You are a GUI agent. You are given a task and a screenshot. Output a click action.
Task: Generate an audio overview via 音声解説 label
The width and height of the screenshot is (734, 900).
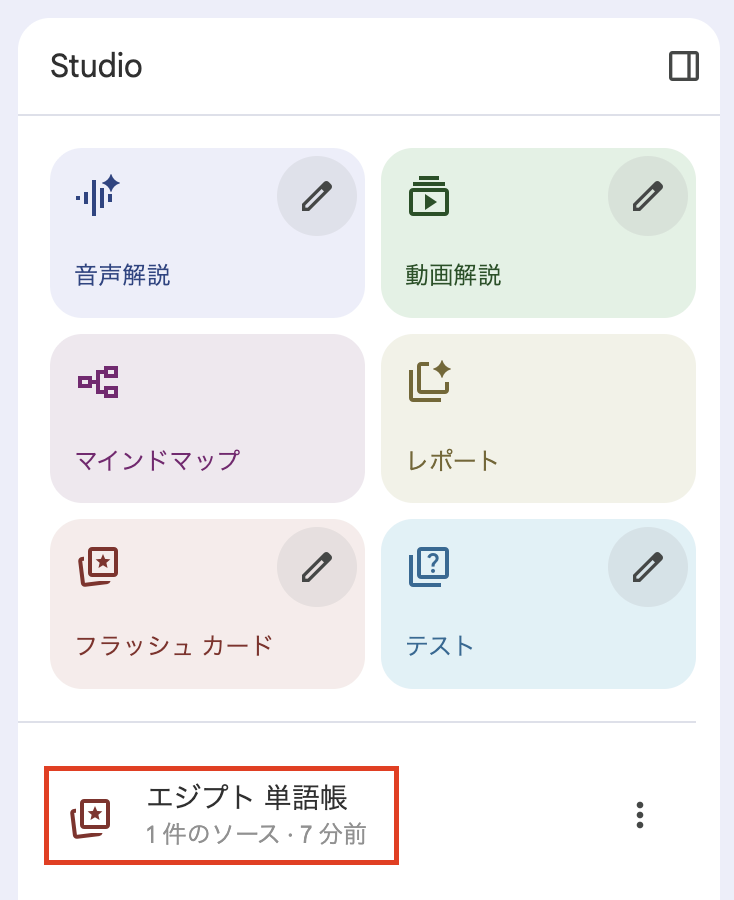pyautogui.click(x=123, y=275)
